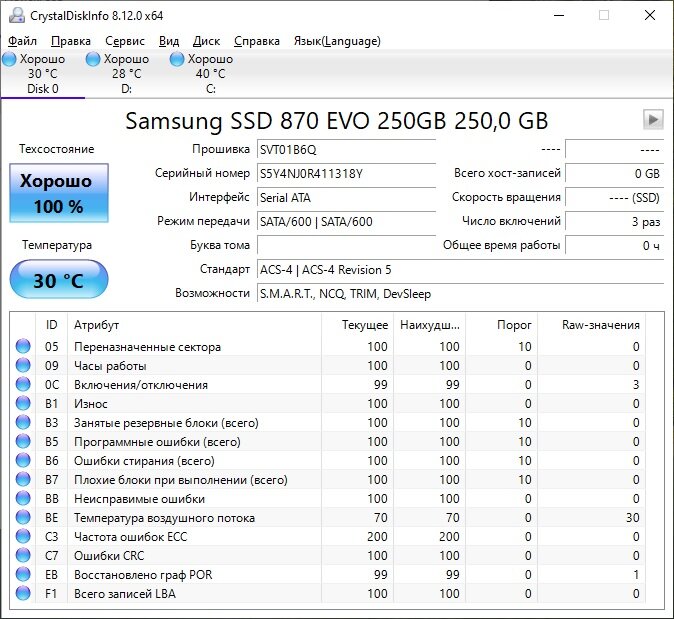Open the Сервис menu
Image resolution: width=674 pixels, height=619 pixels.
[x=125, y=41]
